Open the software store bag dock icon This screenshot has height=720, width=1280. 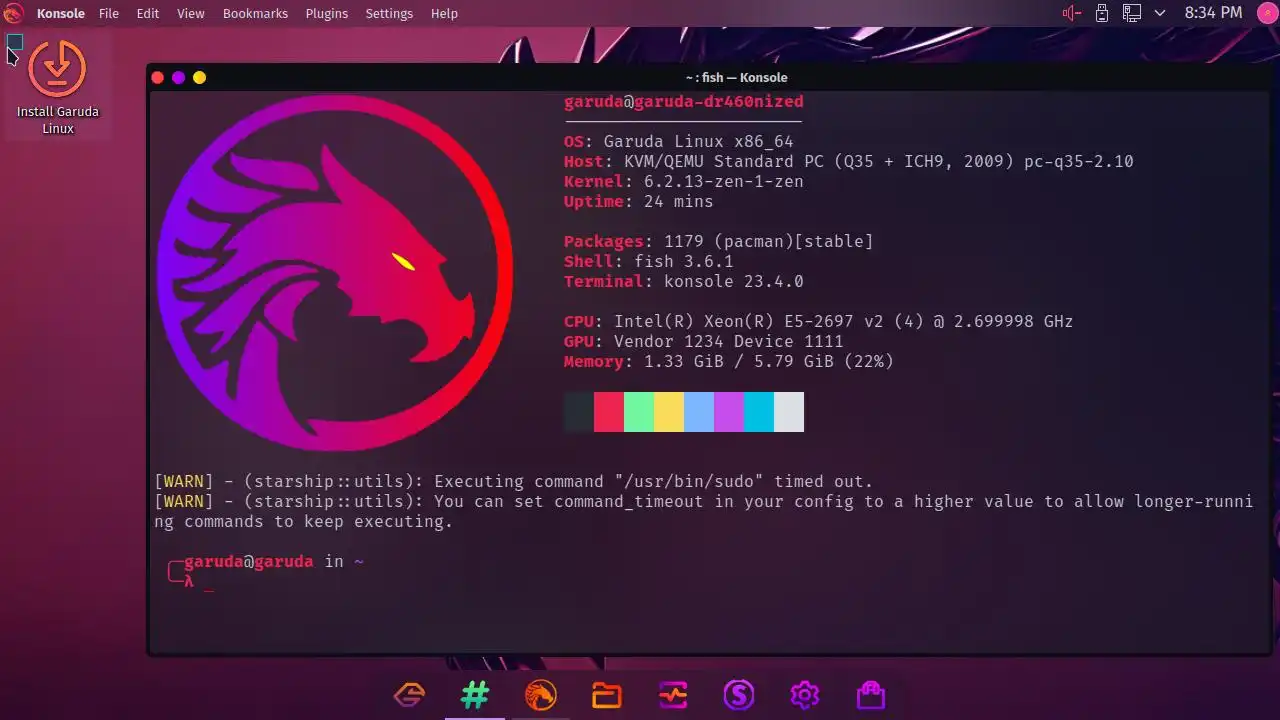(x=871, y=694)
